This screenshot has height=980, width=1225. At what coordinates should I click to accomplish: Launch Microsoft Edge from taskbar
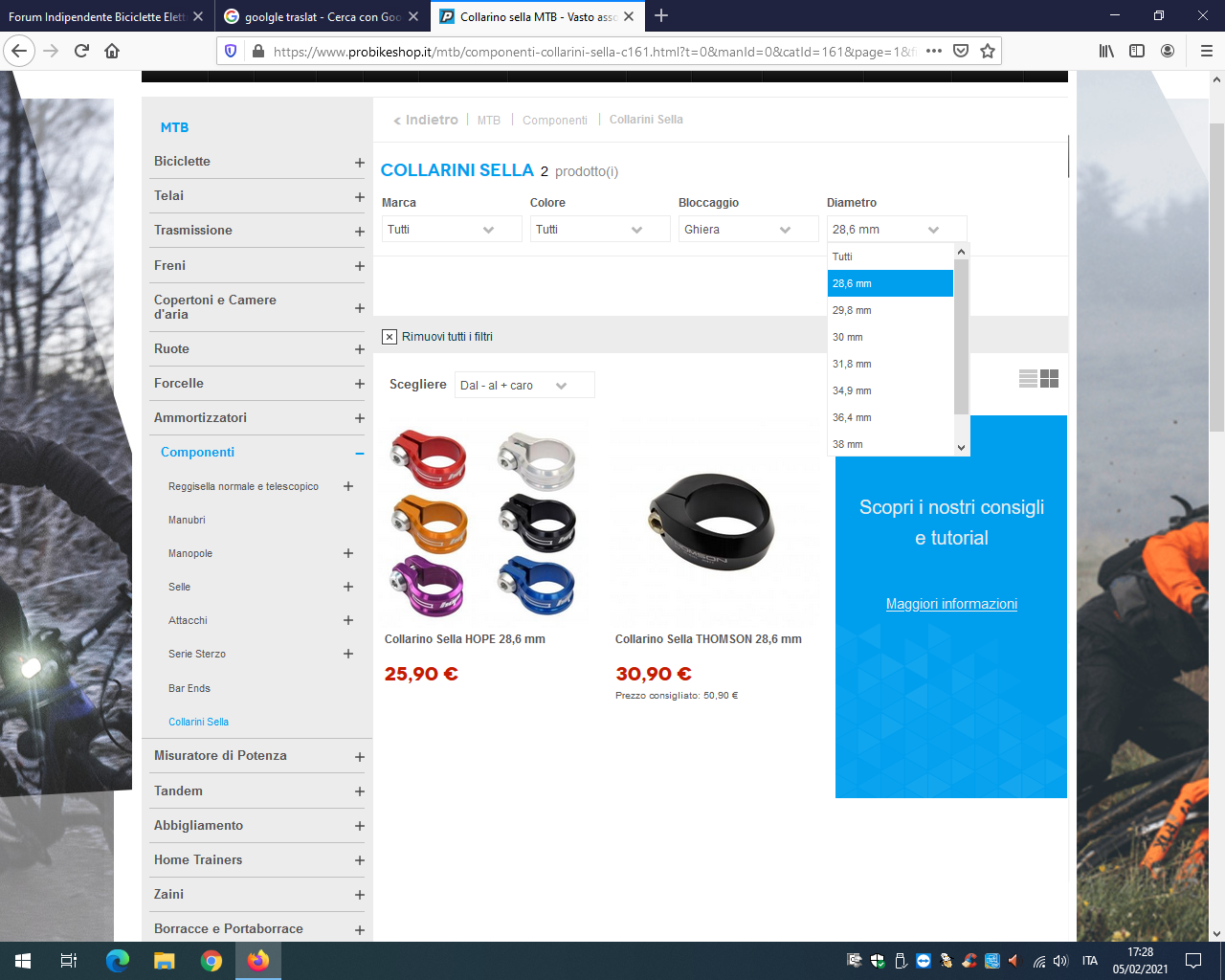118,961
